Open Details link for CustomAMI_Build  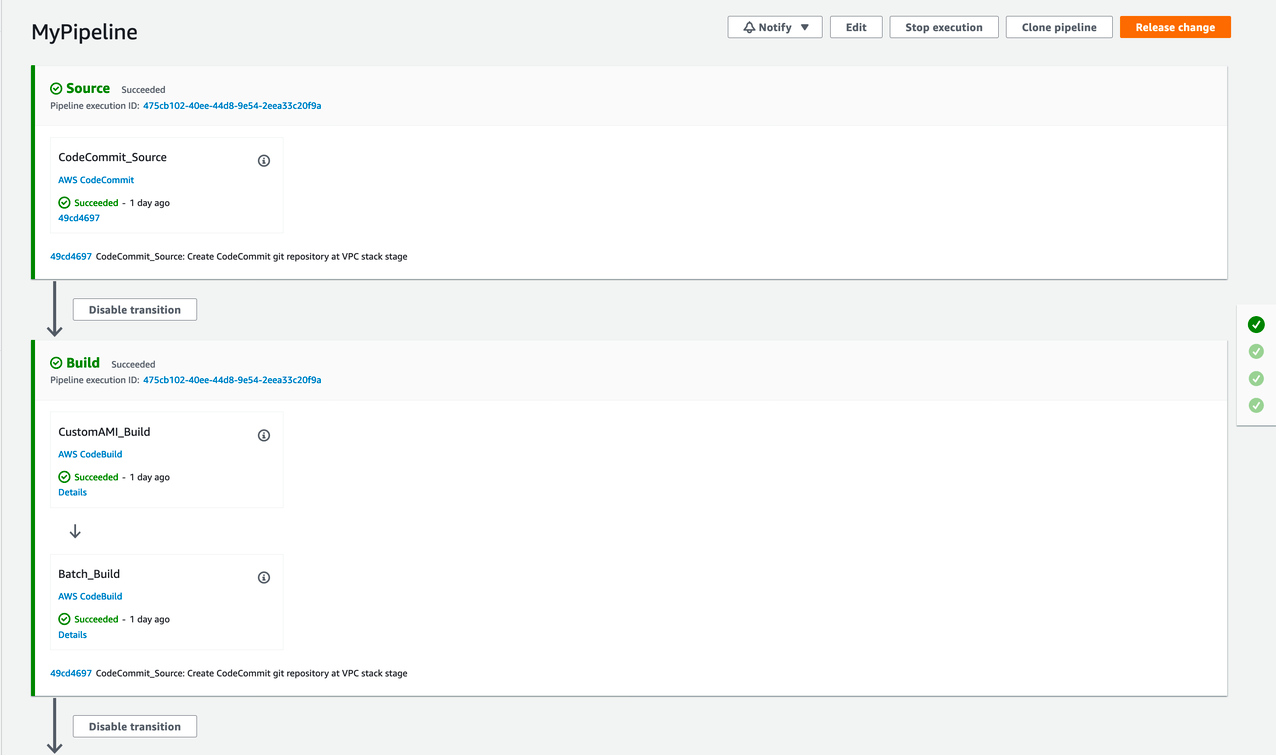coord(72,492)
